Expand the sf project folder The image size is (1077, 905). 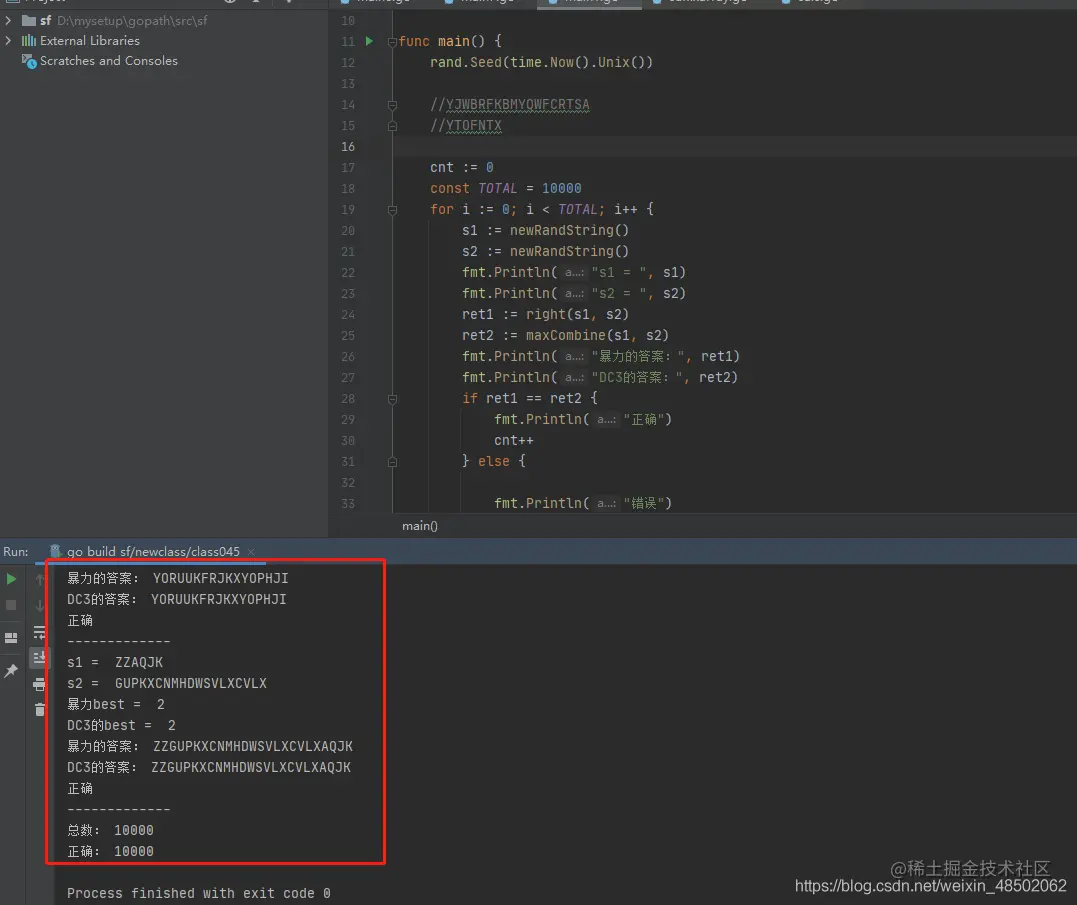tap(8, 21)
